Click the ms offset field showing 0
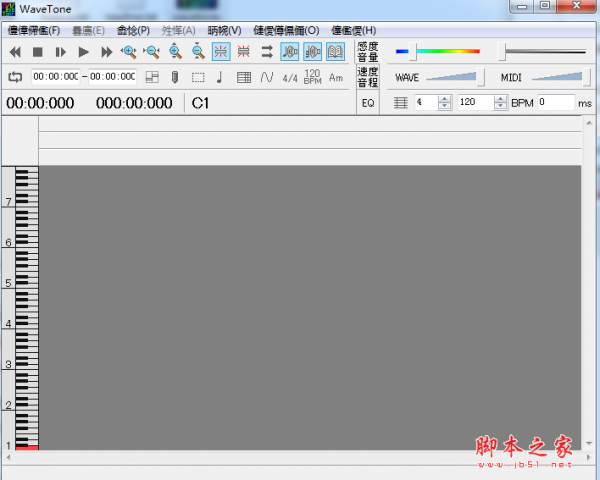 556,103
